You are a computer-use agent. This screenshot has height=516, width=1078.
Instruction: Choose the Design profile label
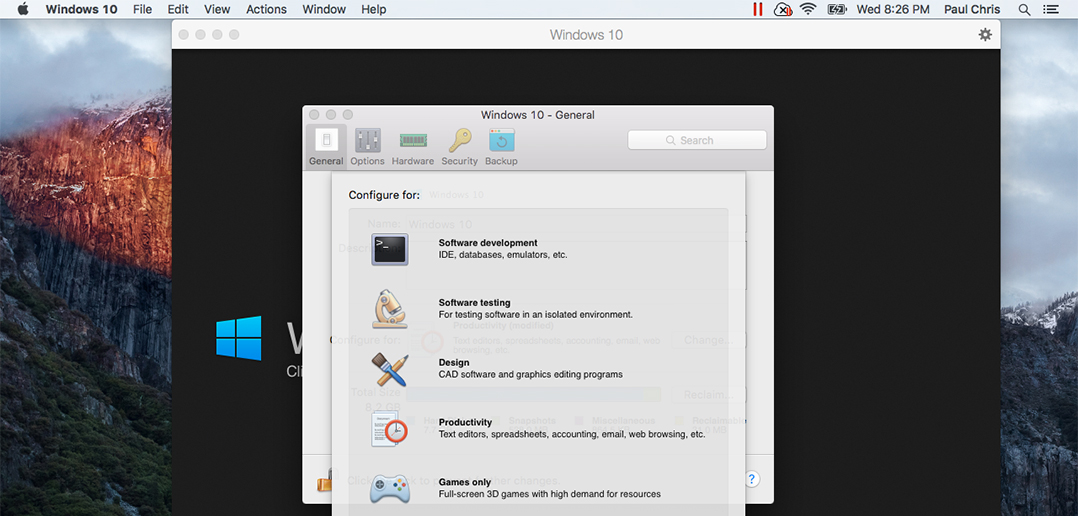click(x=454, y=362)
